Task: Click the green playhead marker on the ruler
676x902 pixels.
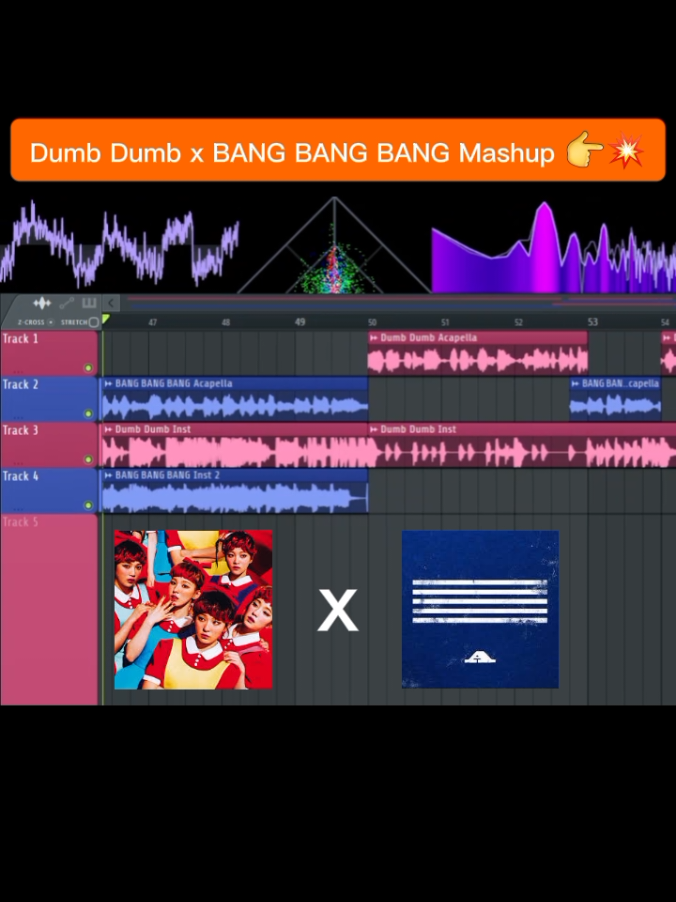Action: coord(106,319)
